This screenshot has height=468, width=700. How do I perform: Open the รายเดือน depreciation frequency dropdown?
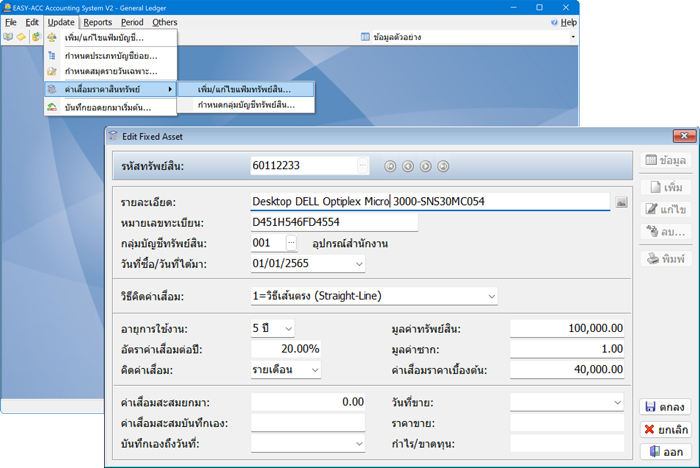click(314, 370)
